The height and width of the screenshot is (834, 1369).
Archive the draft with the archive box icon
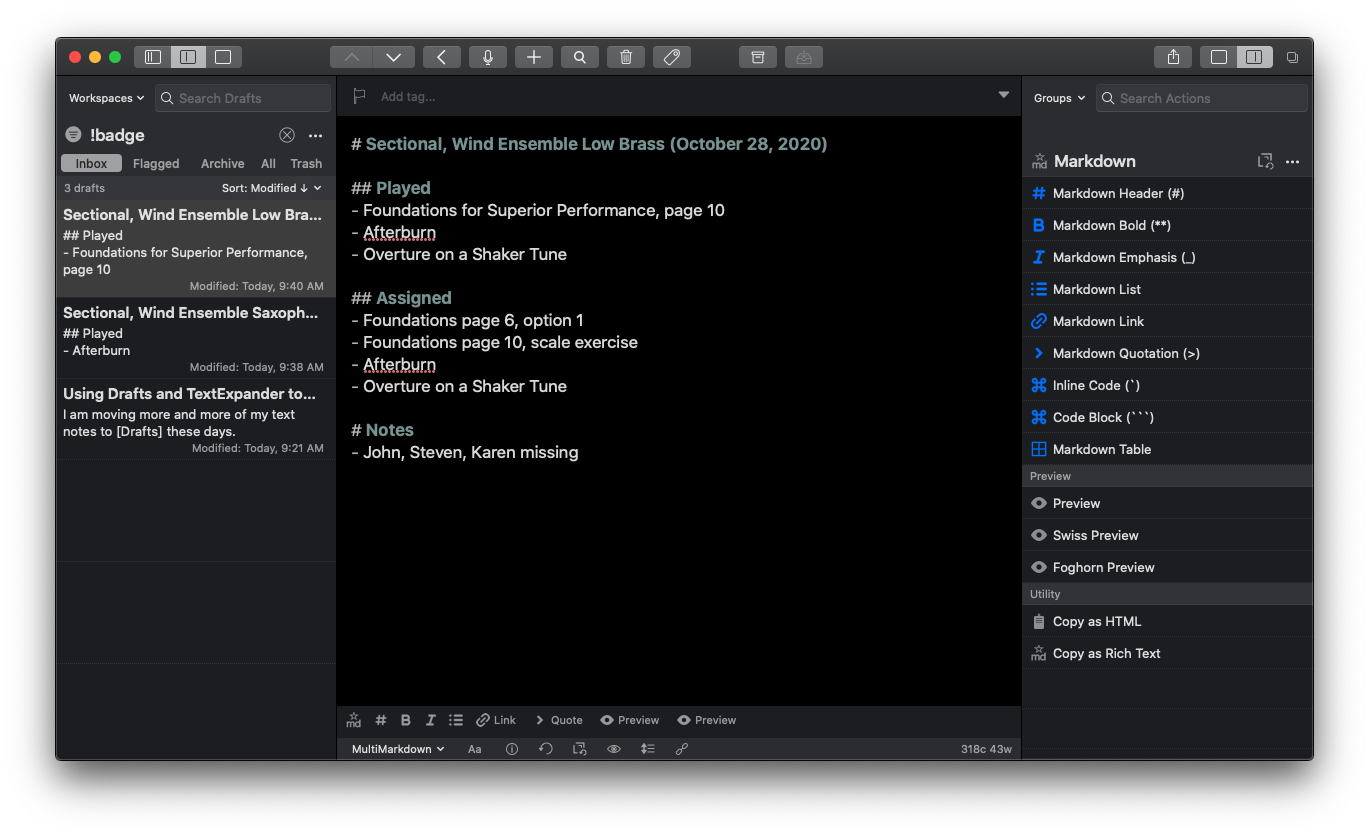(x=758, y=57)
